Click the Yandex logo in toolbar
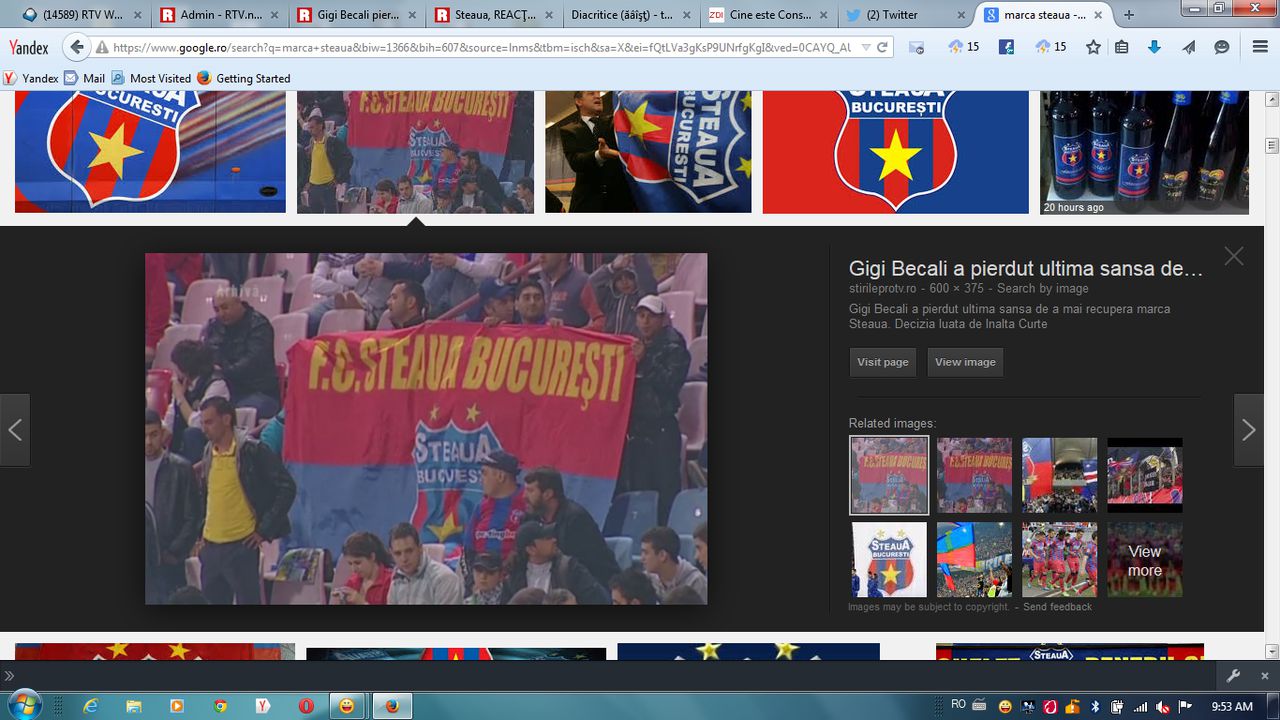The width and height of the screenshot is (1280, 720). point(29,47)
